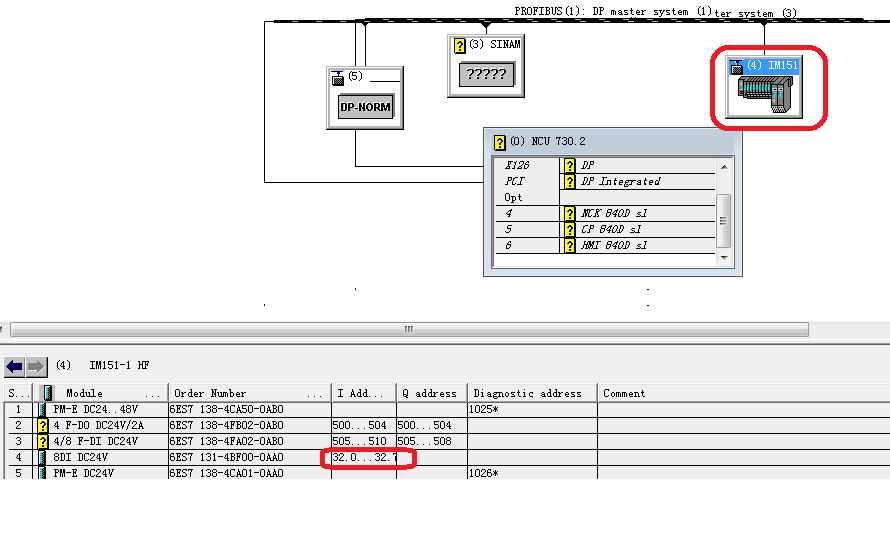The width and height of the screenshot is (890, 540).
Task: Click order number 6ES7 138-4FA02-0AB0
Action: [x=226, y=441]
